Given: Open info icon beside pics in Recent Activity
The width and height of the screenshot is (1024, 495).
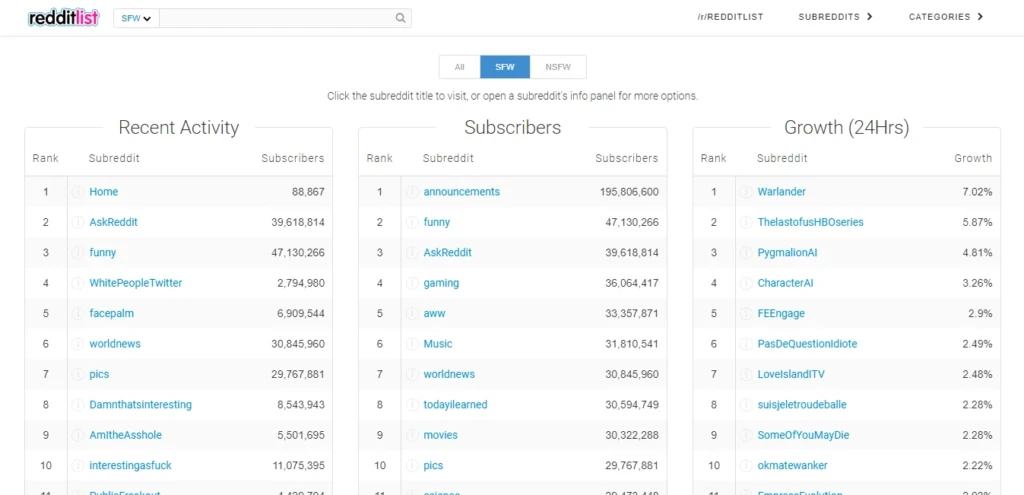Looking at the screenshot, I should tap(78, 375).
